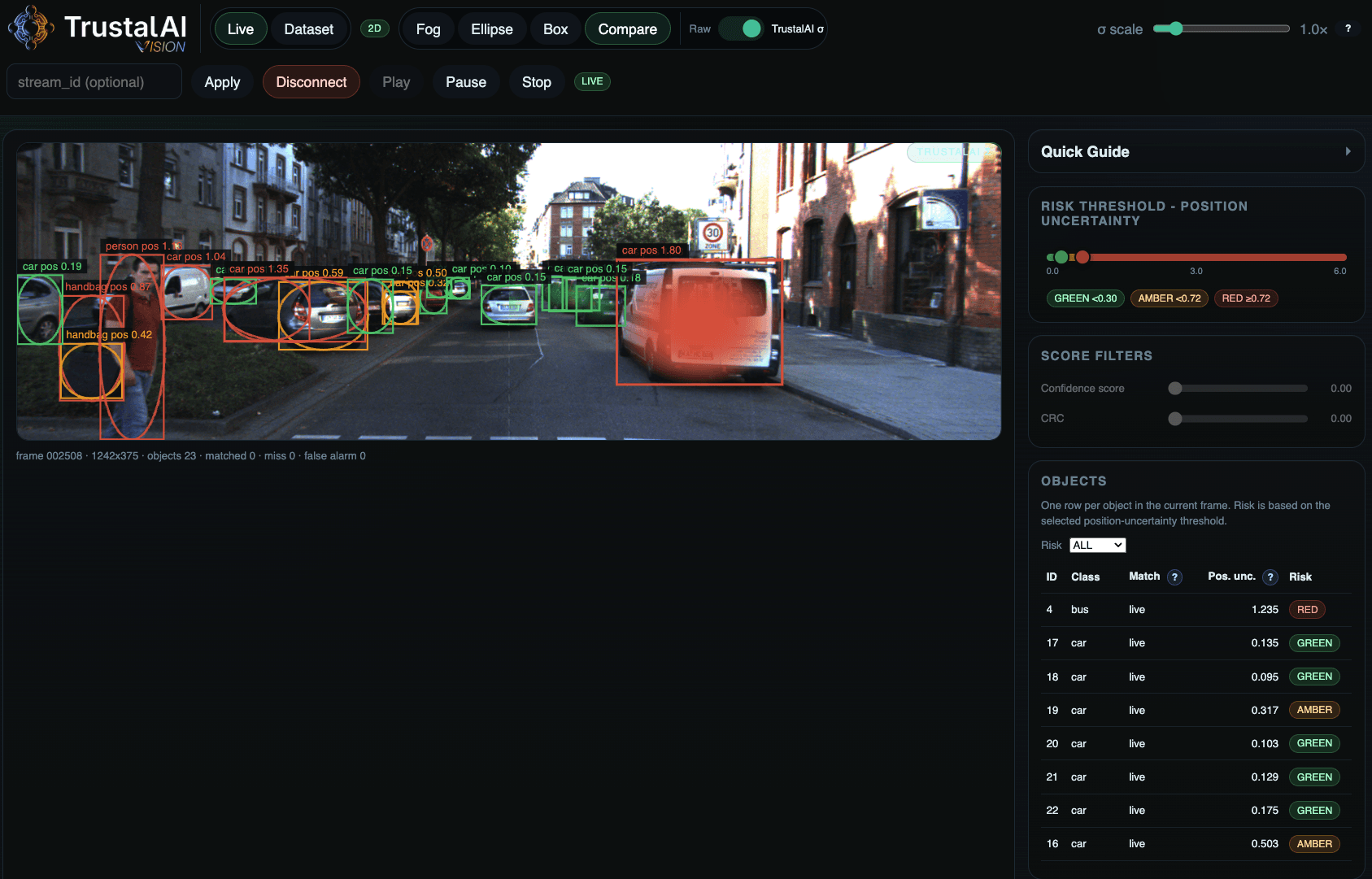The image size is (1372, 879).
Task: Select the car row with ID 17
Action: pos(1196,643)
